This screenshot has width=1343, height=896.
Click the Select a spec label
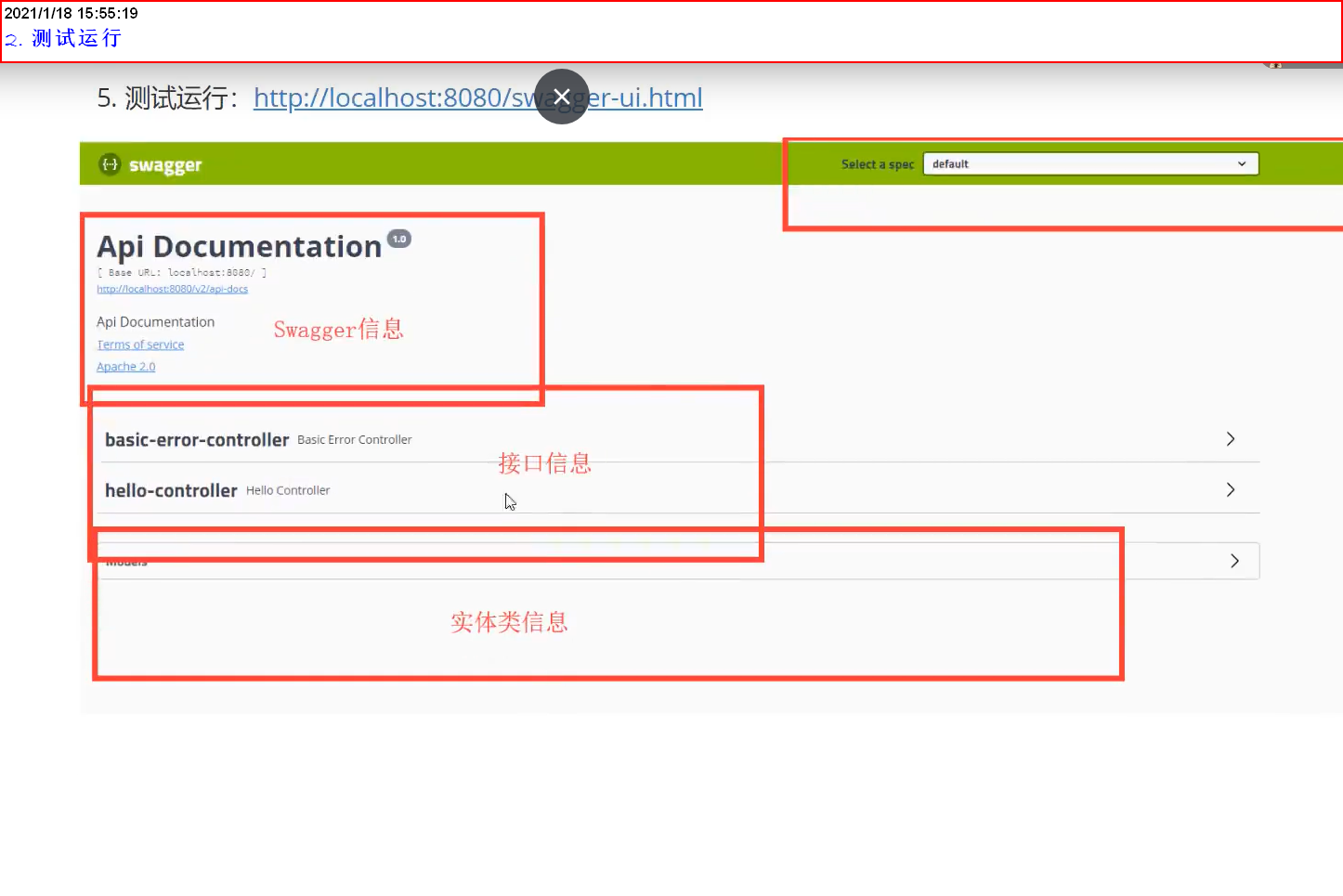point(878,164)
